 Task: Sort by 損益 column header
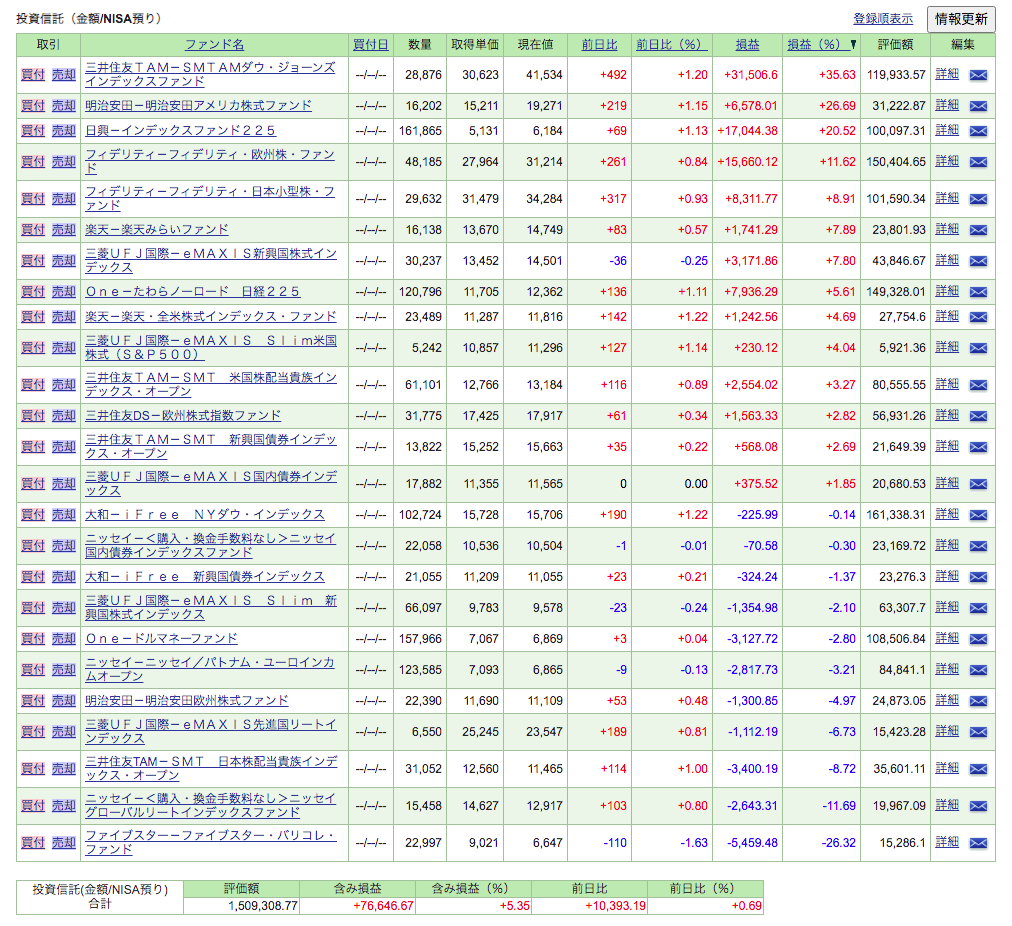click(747, 45)
